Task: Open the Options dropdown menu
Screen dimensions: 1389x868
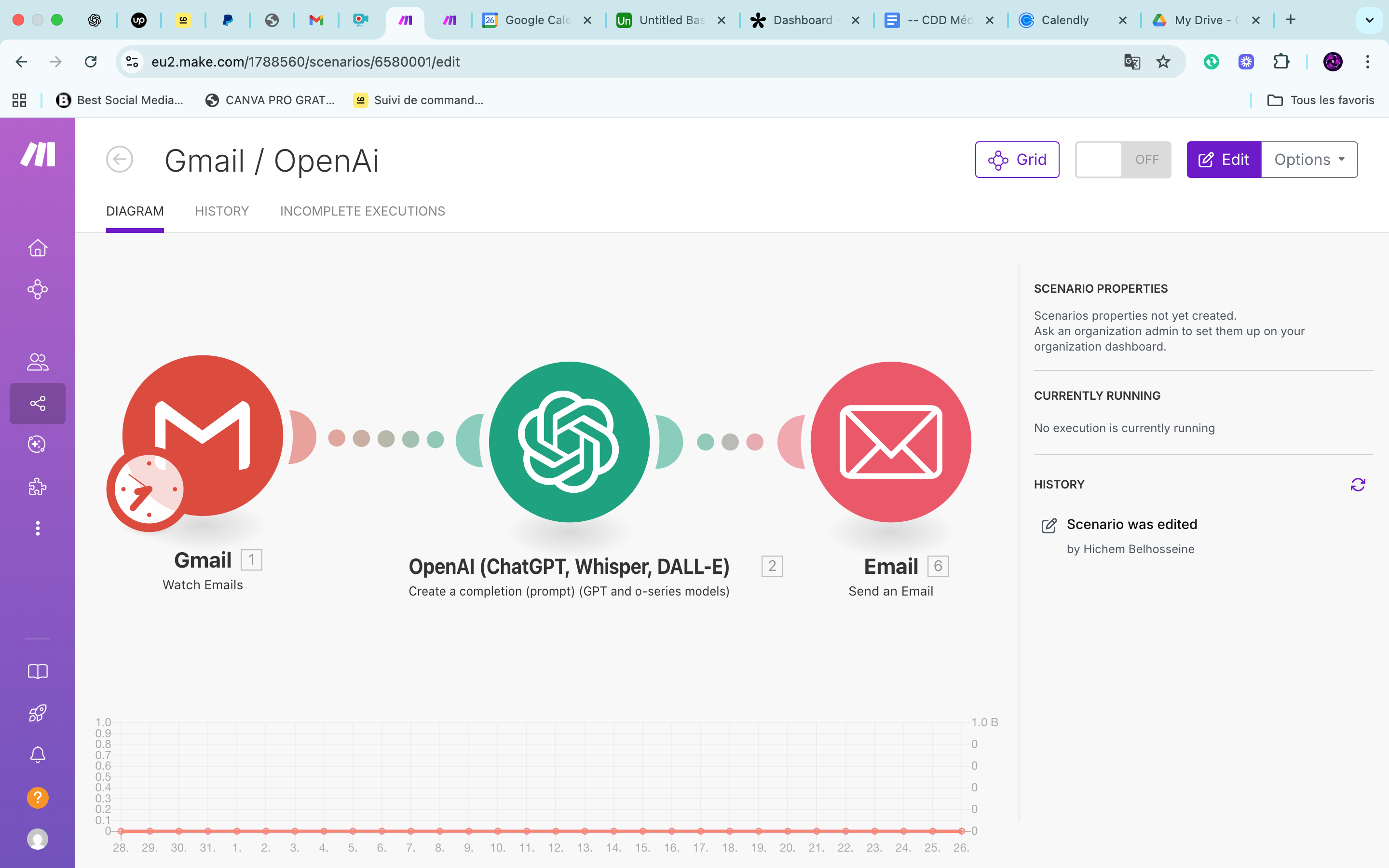Action: (1308, 160)
